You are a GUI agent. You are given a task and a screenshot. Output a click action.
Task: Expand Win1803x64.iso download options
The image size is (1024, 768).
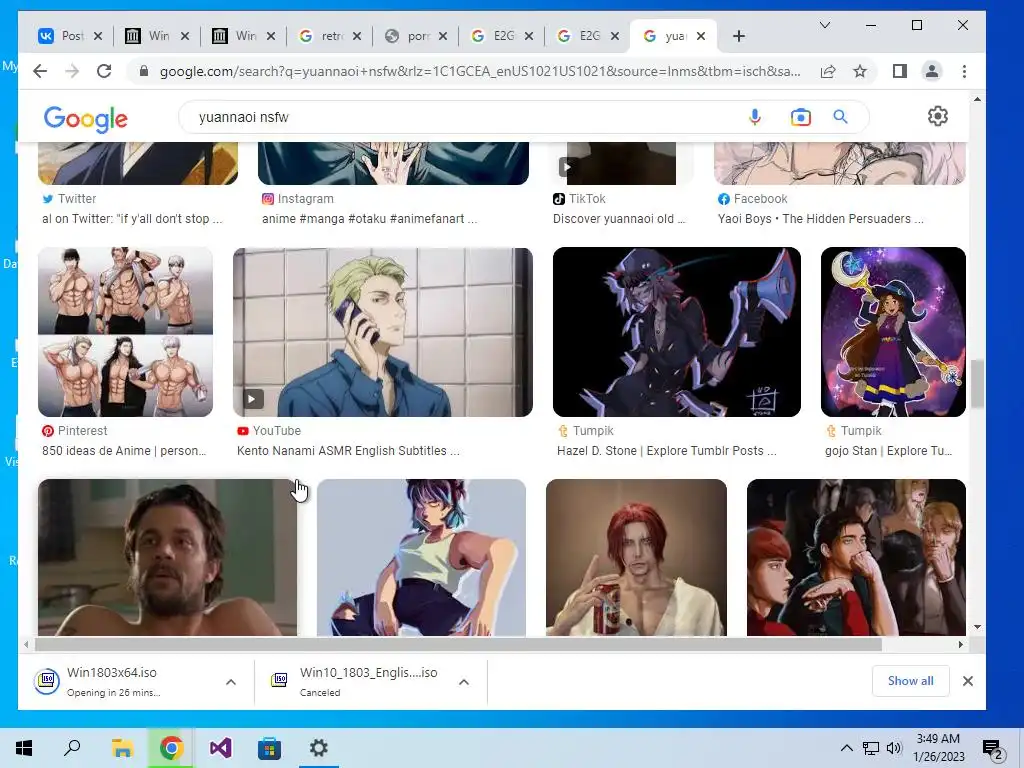click(231, 682)
